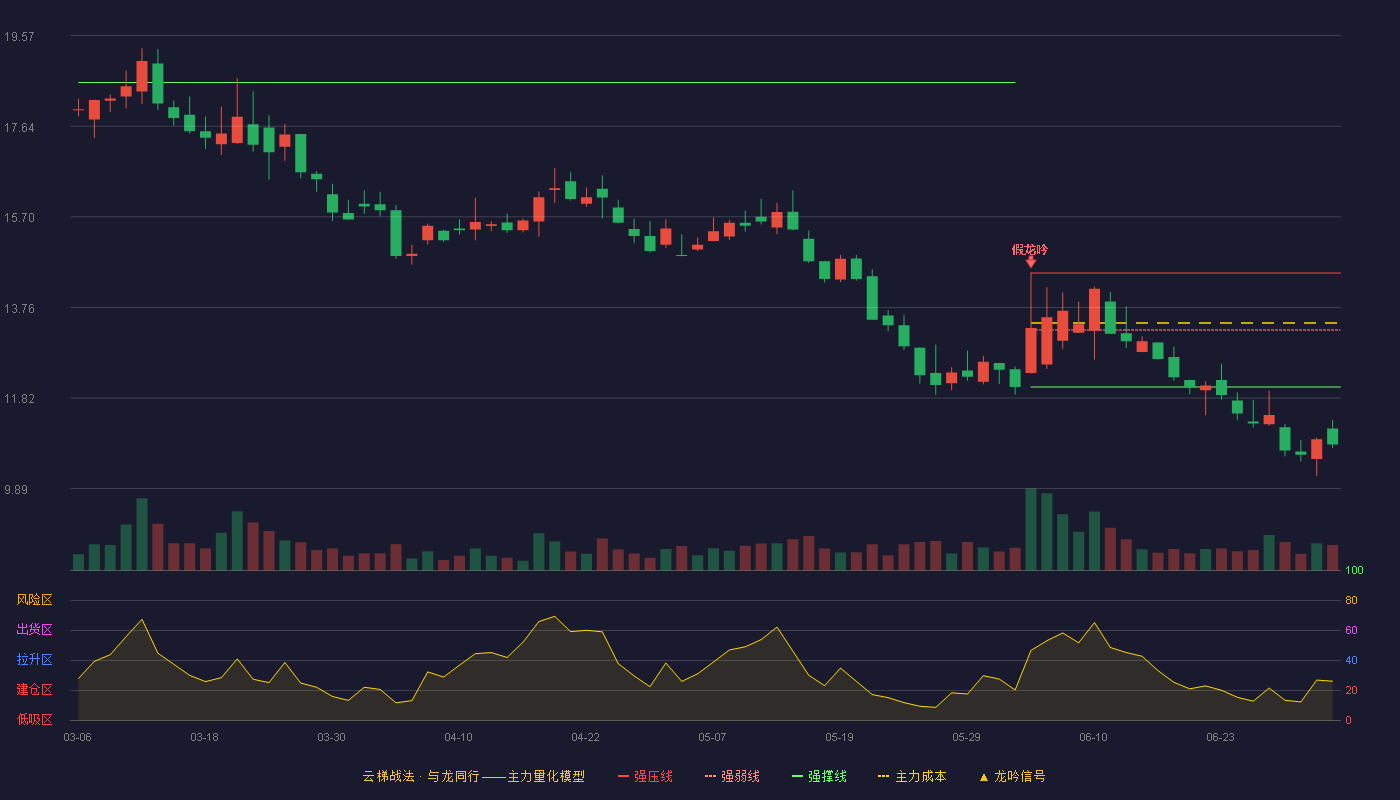Click the 40 indicator scale value

pyautogui.click(x=1351, y=660)
